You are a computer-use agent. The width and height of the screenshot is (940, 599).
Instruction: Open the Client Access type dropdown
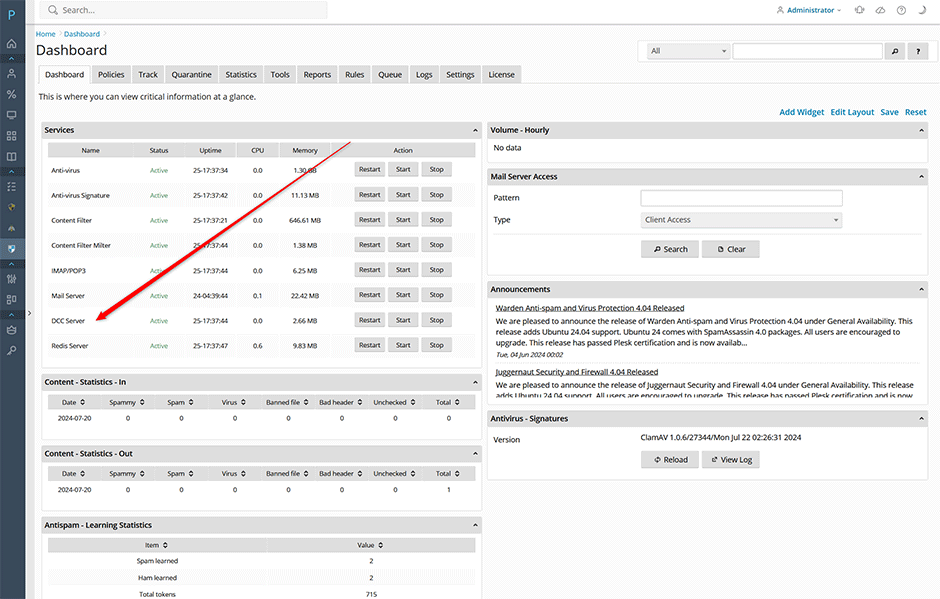click(741, 220)
